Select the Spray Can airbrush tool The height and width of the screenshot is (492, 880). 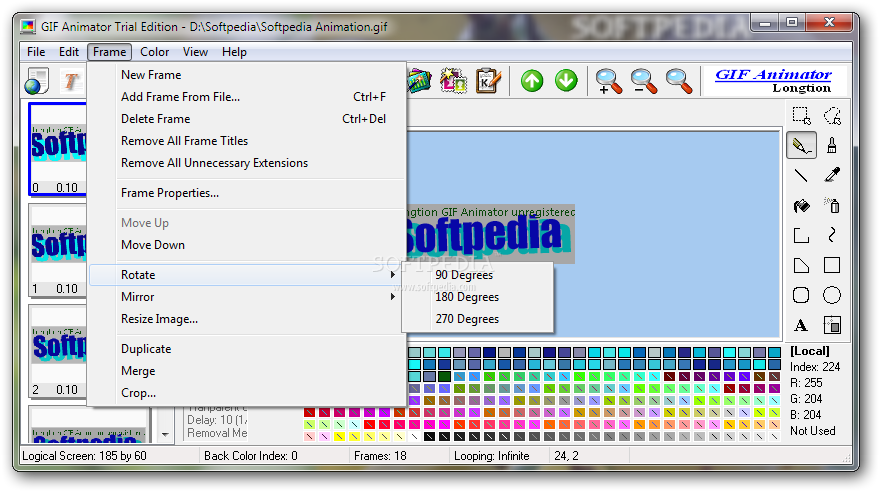coord(832,206)
